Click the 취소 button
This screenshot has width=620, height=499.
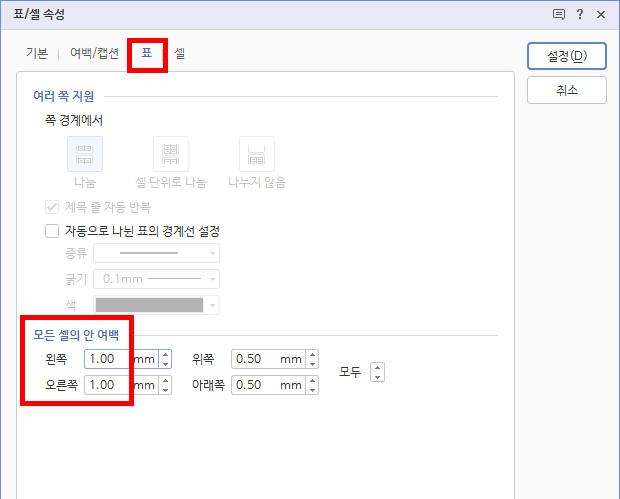tap(567, 90)
